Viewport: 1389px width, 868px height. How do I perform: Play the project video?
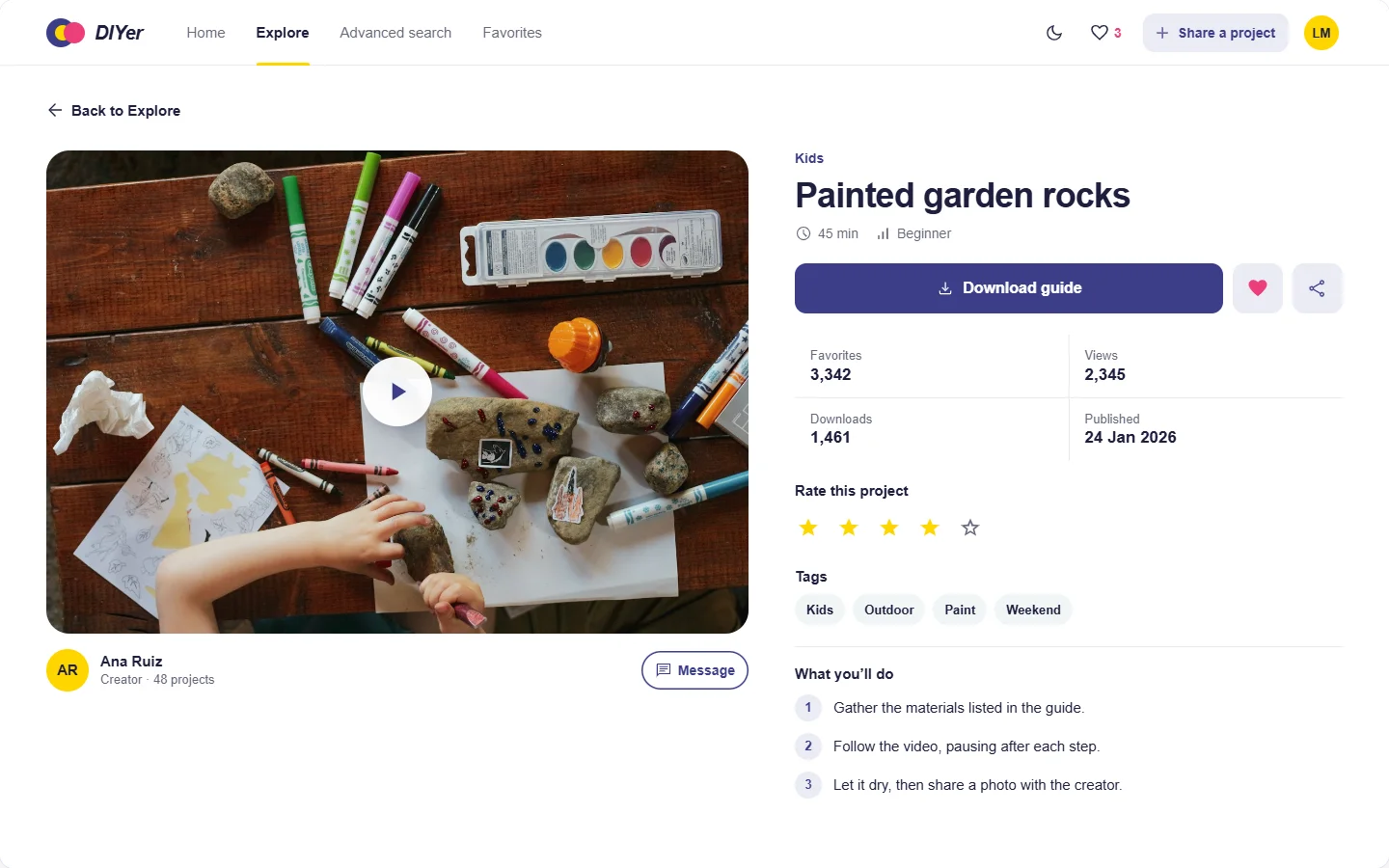pyautogui.click(x=397, y=392)
